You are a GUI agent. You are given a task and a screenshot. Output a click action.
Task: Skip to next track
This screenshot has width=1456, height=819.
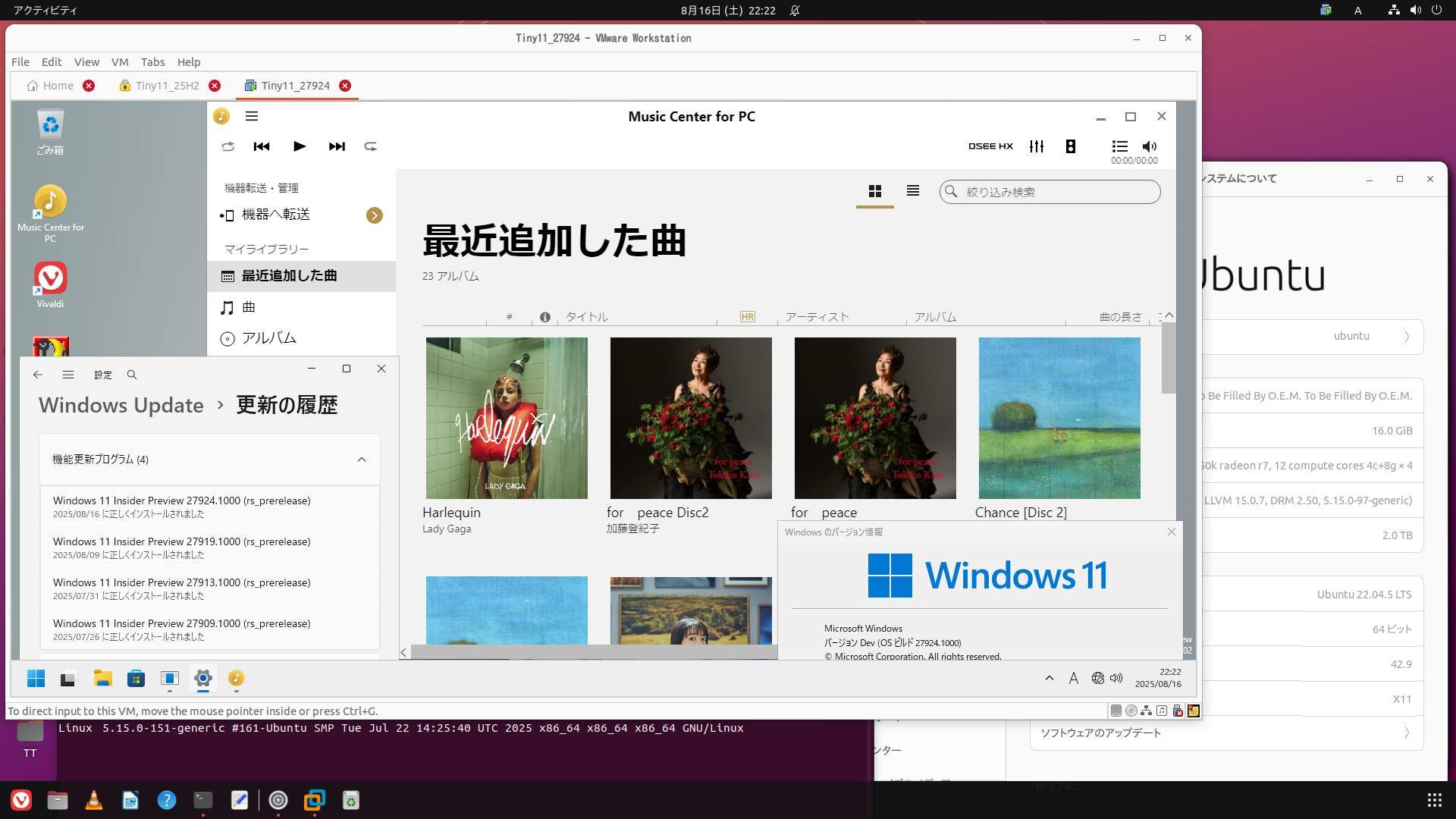coord(337,146)
